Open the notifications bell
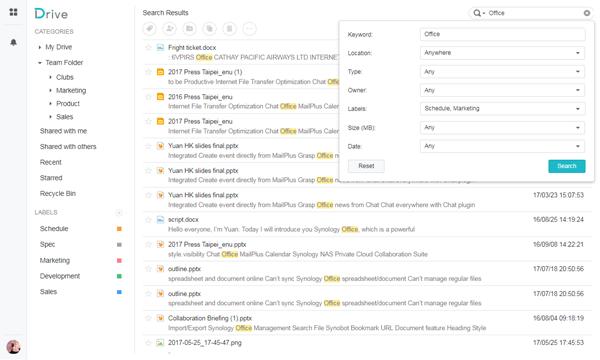This screenshot has width=600, height=360. [13, 42]
